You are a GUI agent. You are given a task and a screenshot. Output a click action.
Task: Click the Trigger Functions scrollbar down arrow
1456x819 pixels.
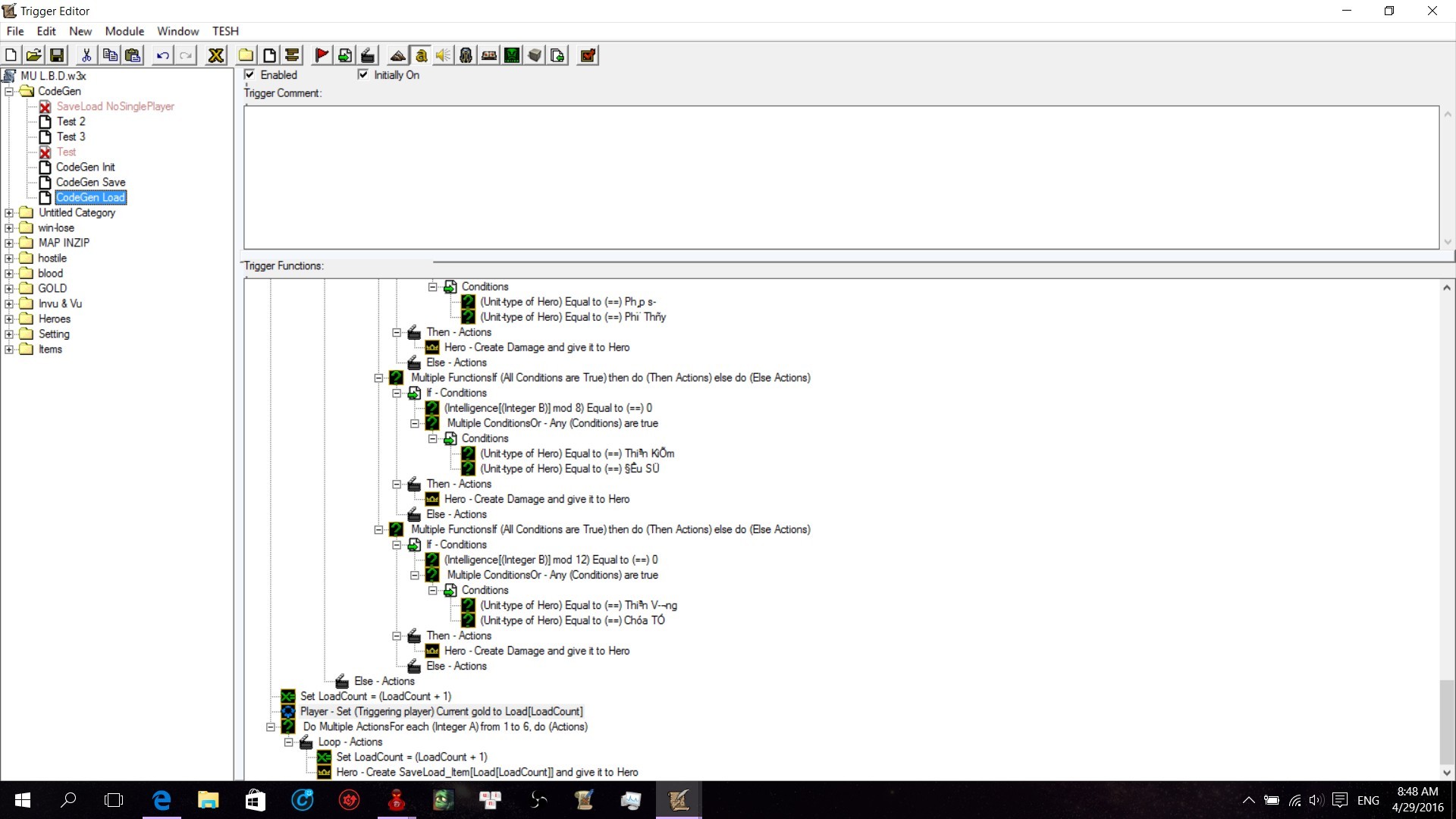pos(1447,773)
